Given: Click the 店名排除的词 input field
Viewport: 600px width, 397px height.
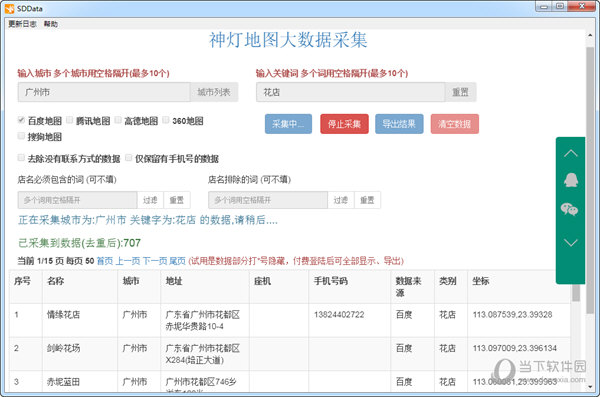Looking at the screenshot, I should (268, 200).
